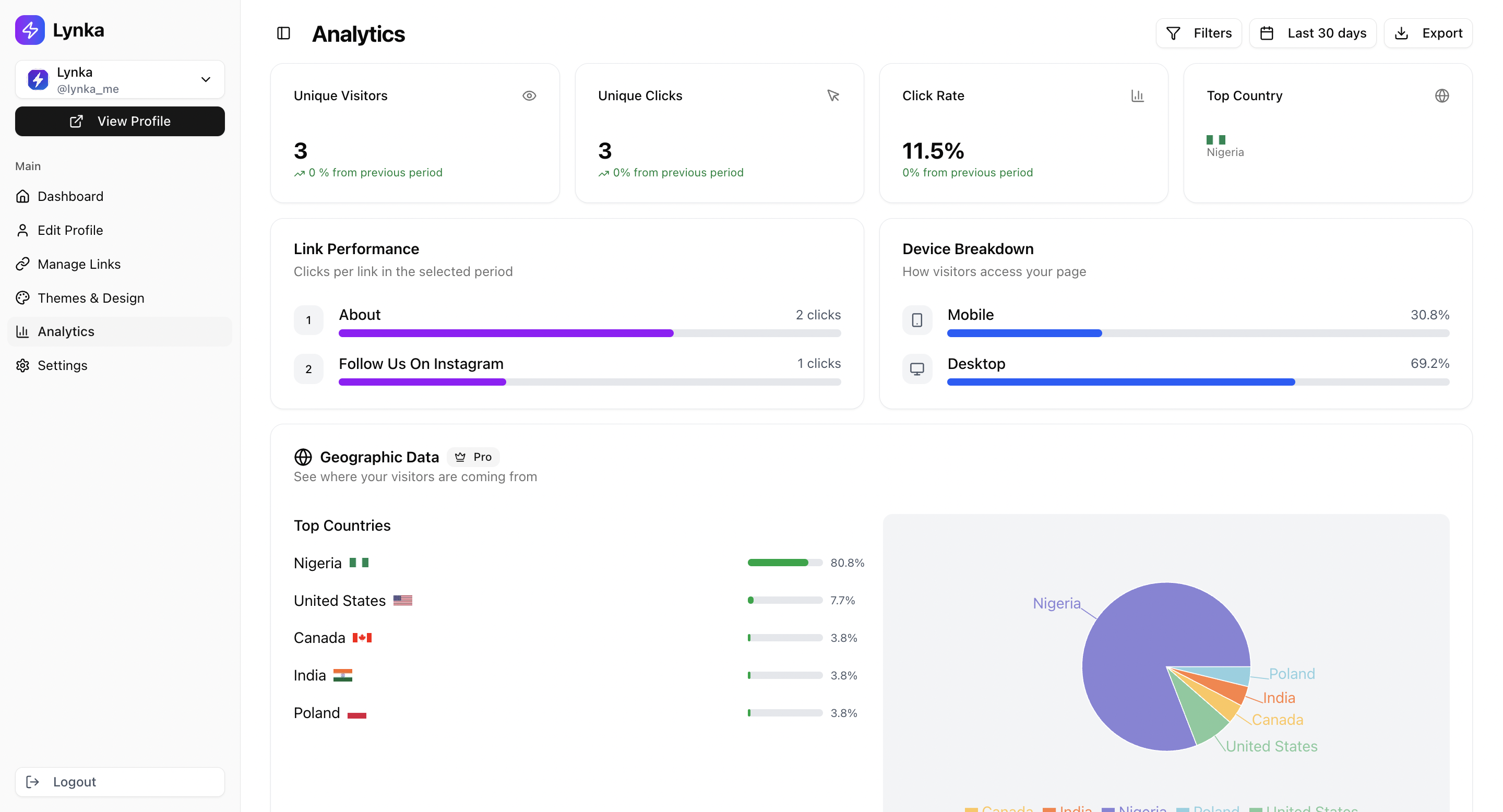Image resolution: width=1503 pixels, height=812 pixels.
Task: Click the link icon beside Manage Links
Action: (23, 264)
